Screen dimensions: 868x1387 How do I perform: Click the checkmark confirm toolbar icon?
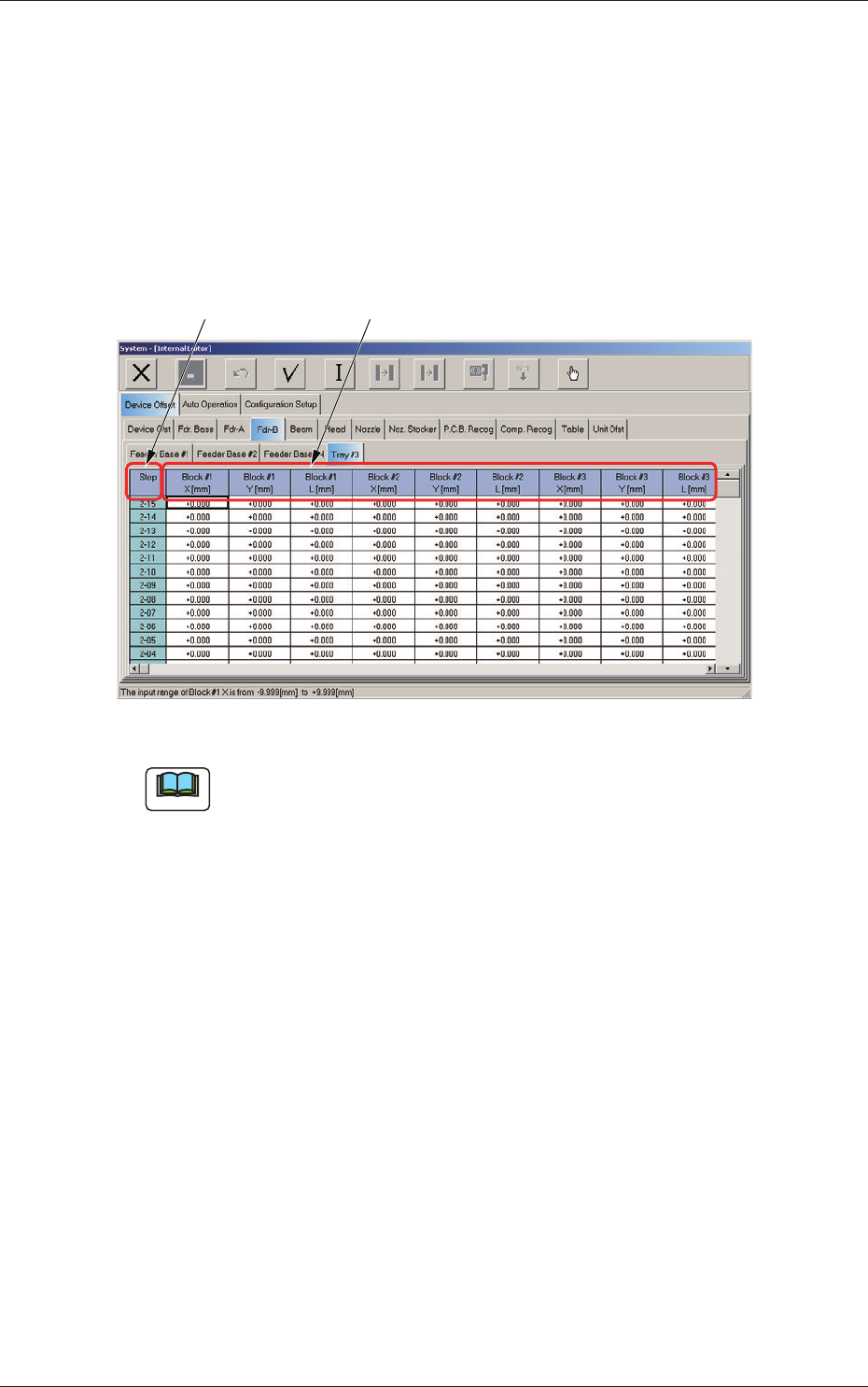pos(290,373)
